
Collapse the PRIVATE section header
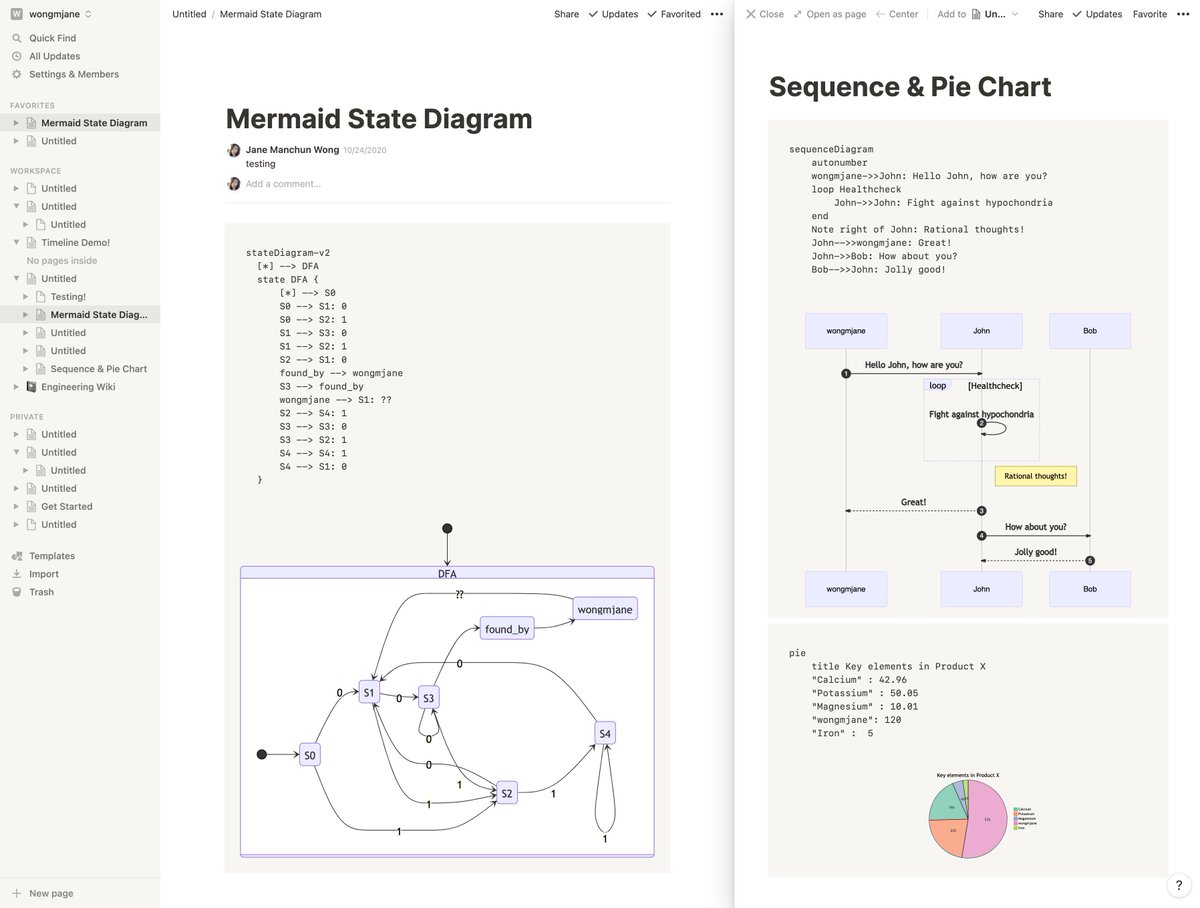pos(27,417)
